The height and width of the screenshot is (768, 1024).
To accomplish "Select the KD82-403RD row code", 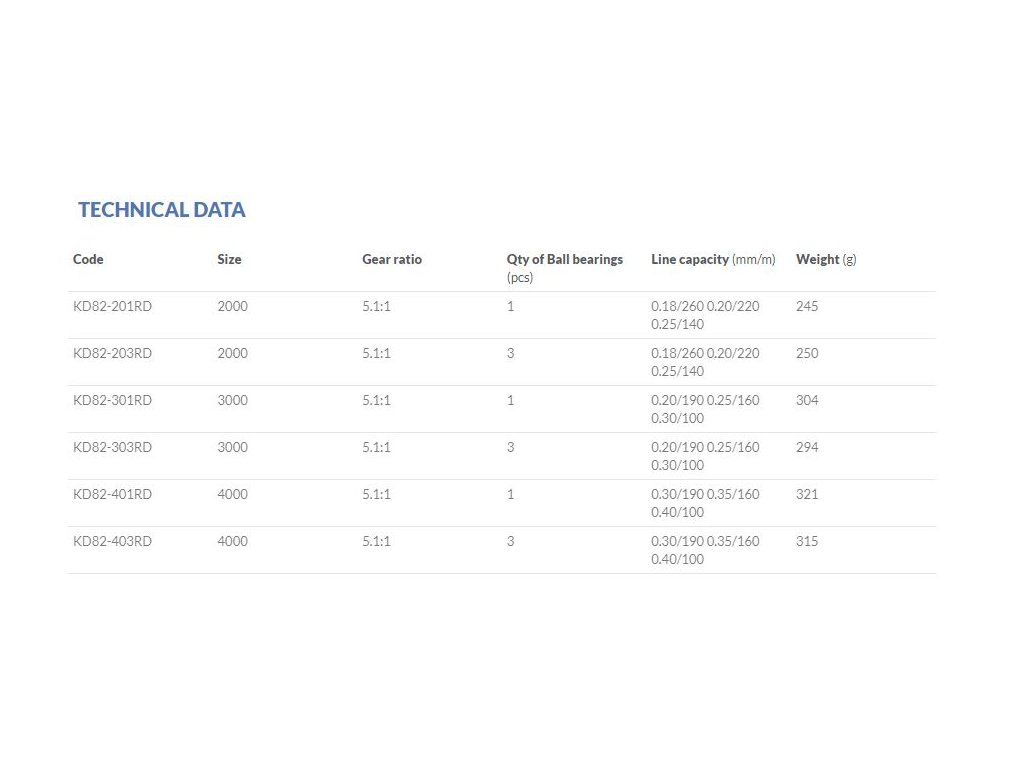I will (113, 541).
